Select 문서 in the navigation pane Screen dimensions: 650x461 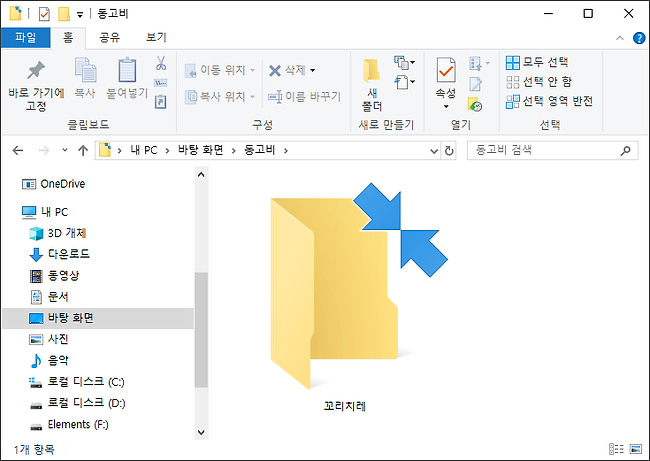coord(49,296)
